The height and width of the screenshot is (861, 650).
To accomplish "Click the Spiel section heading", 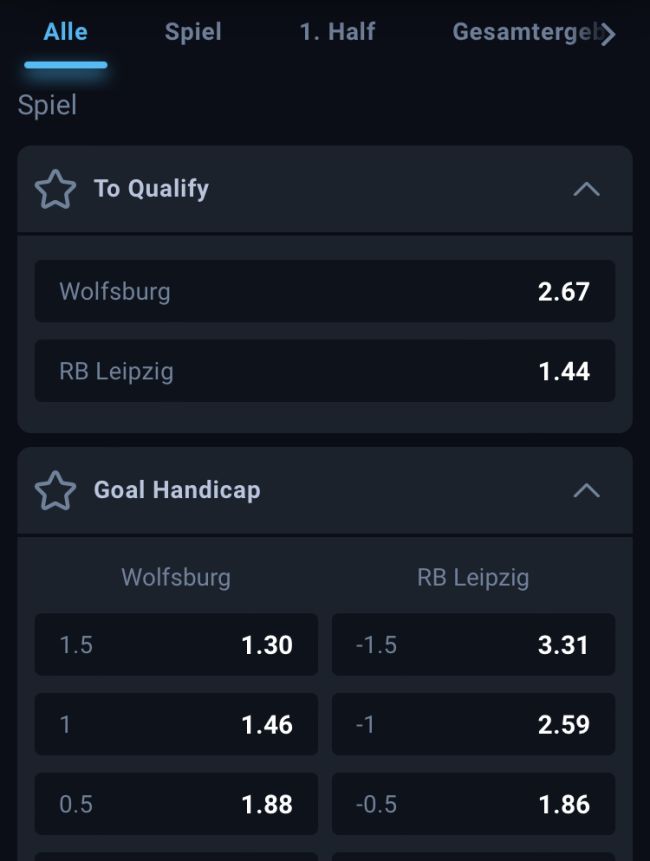I will [47, 105].
